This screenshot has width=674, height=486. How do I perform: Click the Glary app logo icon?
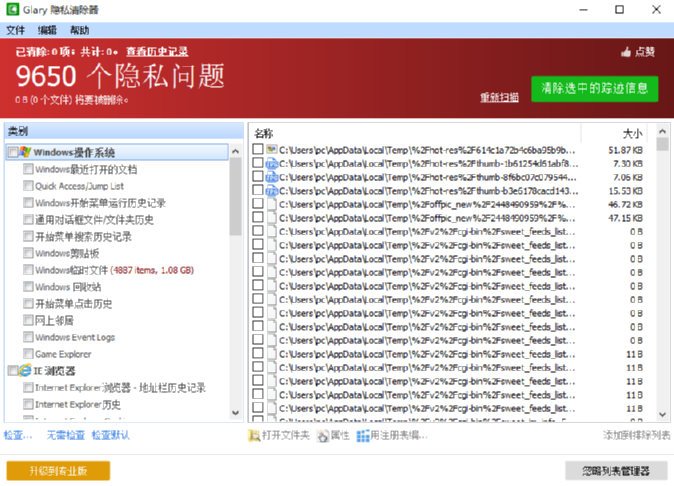[12, 9]
